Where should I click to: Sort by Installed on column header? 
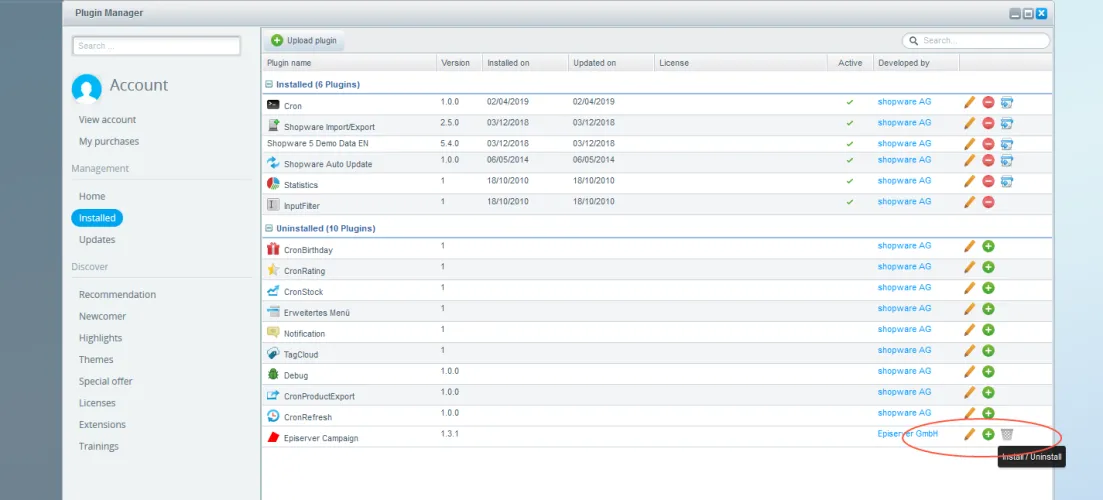point(525,63)
